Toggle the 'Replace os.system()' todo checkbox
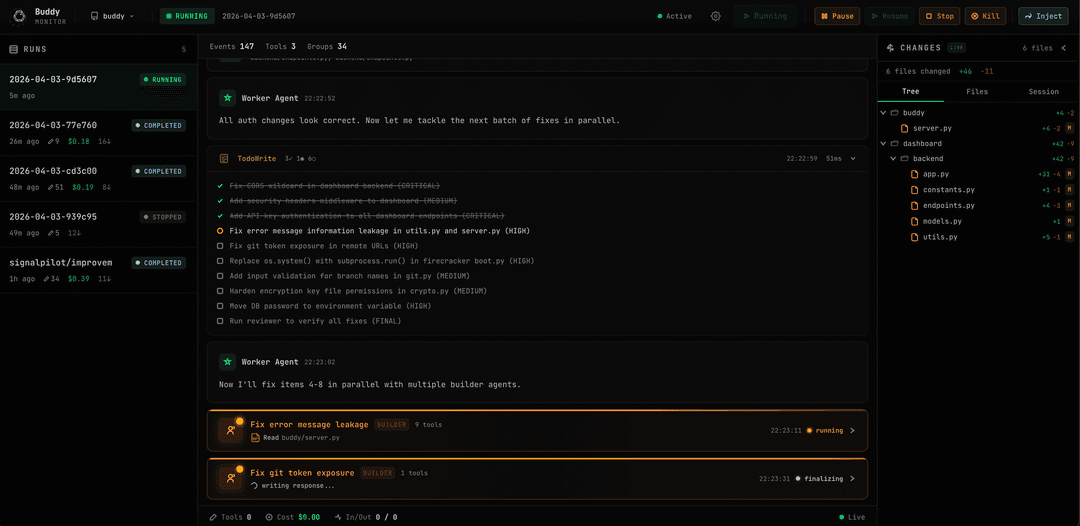The width and height of the screenshot is (1080, 526). [x=220, y=261]
